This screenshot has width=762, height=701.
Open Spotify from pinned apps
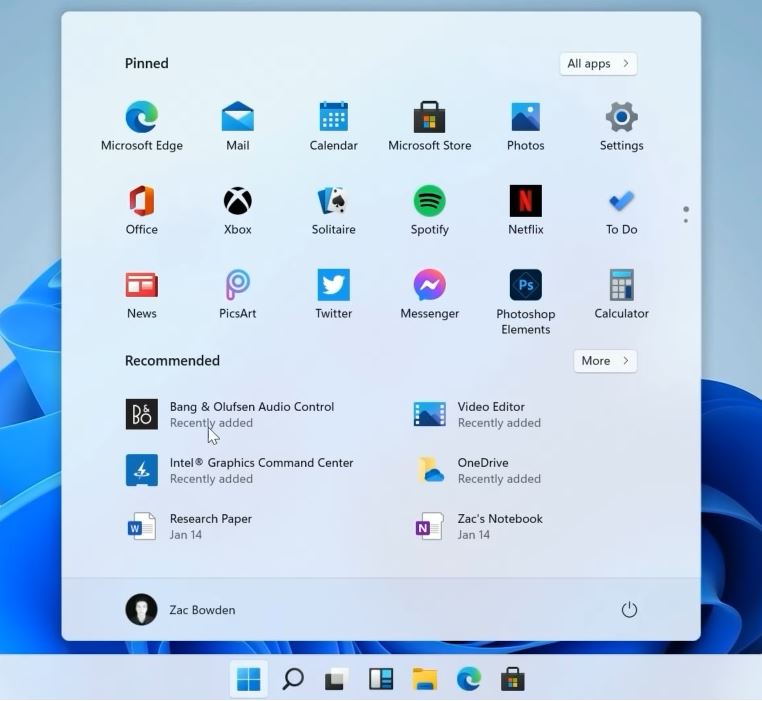point(430,210)
